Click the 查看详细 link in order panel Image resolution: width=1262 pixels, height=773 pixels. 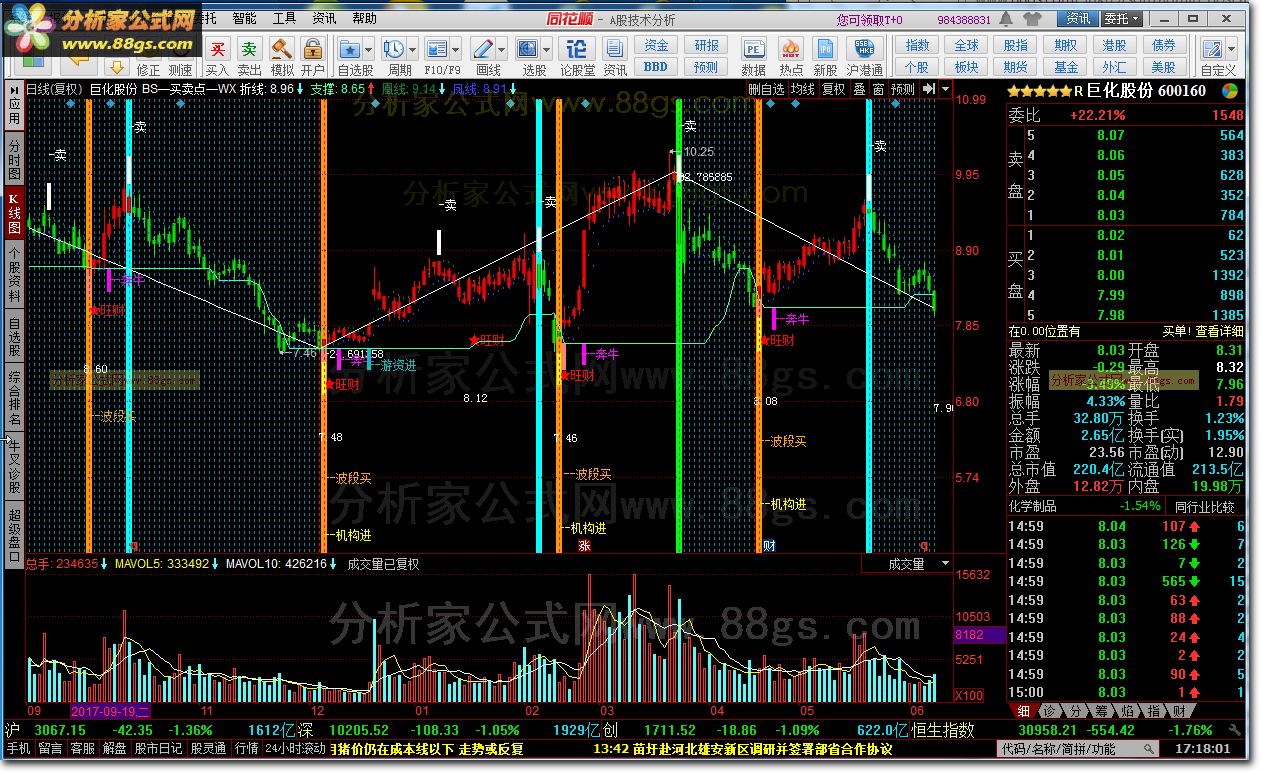(x=1220, y=331)
